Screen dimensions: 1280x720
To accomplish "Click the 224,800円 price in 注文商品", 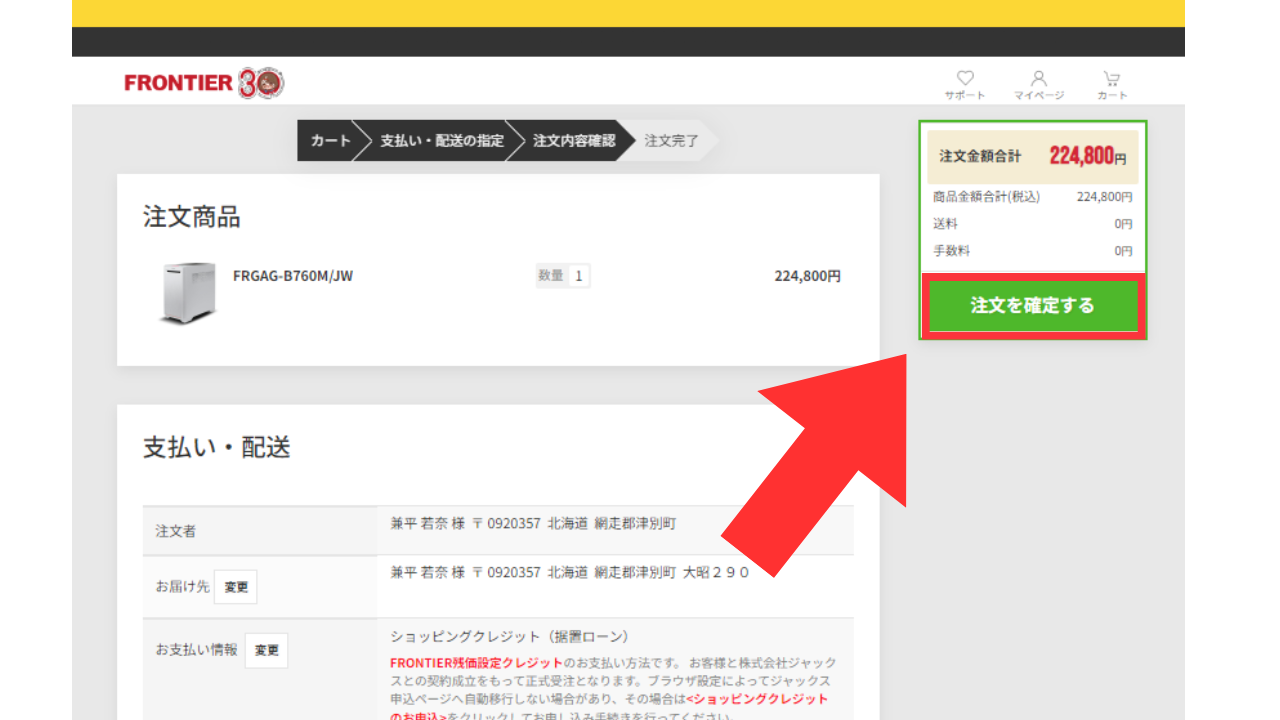I will coord(807,276).
